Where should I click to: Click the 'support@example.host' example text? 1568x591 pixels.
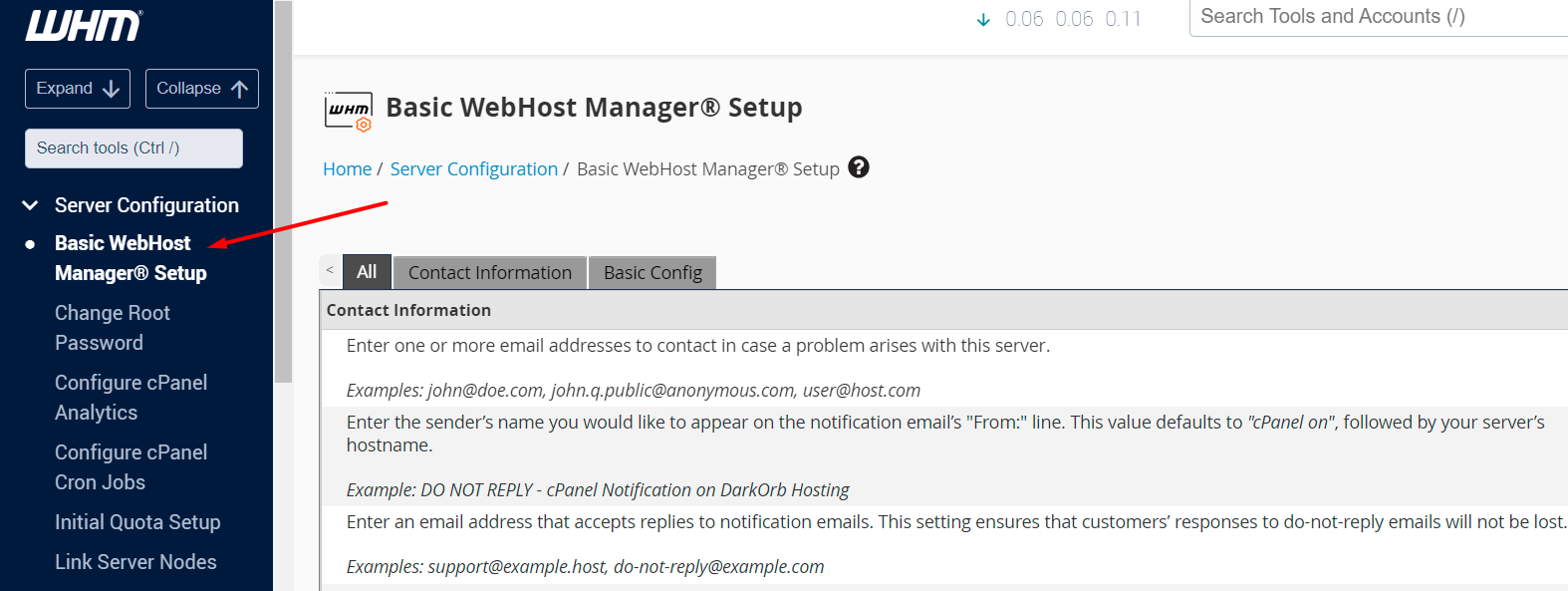pyautogui.click(x=585, y=567)
